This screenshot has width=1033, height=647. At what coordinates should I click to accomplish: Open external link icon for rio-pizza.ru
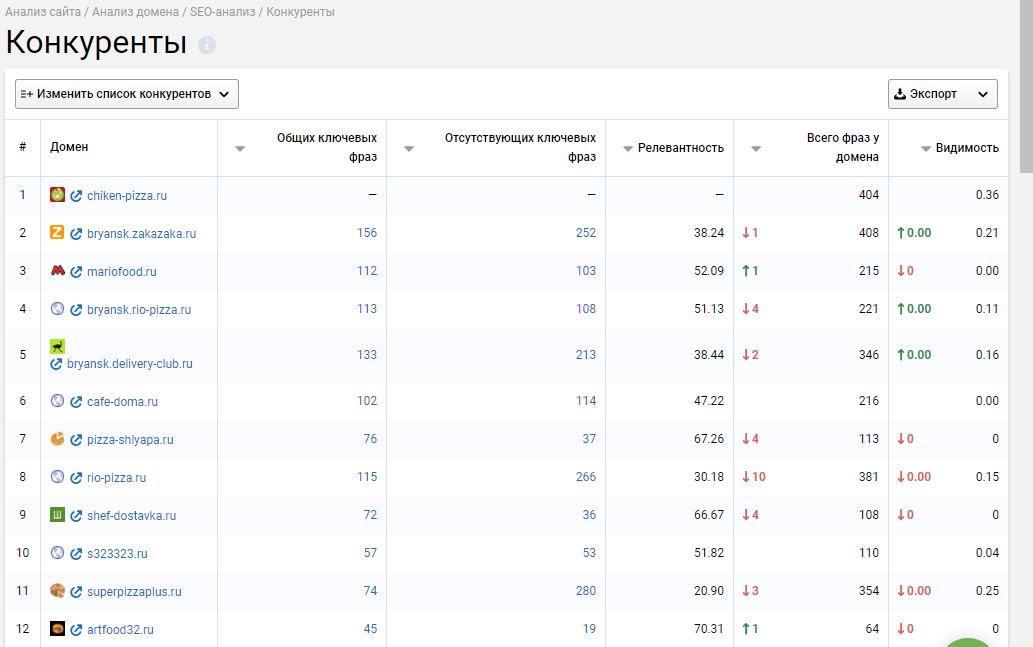tap(76, 478)
